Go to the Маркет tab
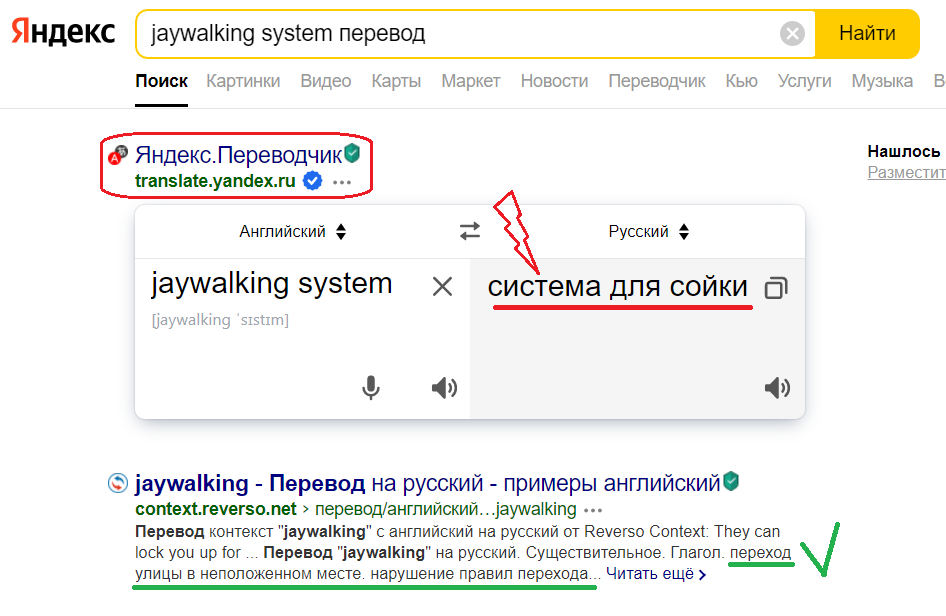Image resolution: width=946 pixels, height=616 pixels. [x=471, y=81]
